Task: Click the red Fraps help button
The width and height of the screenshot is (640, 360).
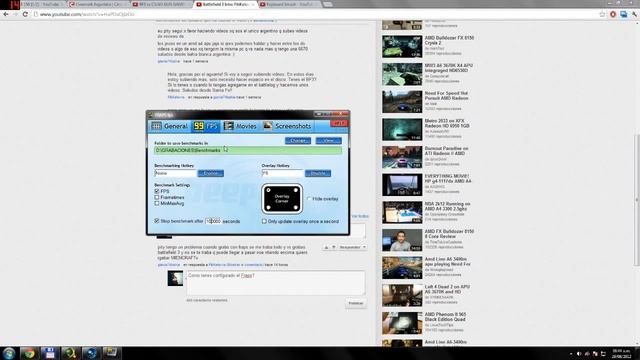Action: [x=339, y=123]
